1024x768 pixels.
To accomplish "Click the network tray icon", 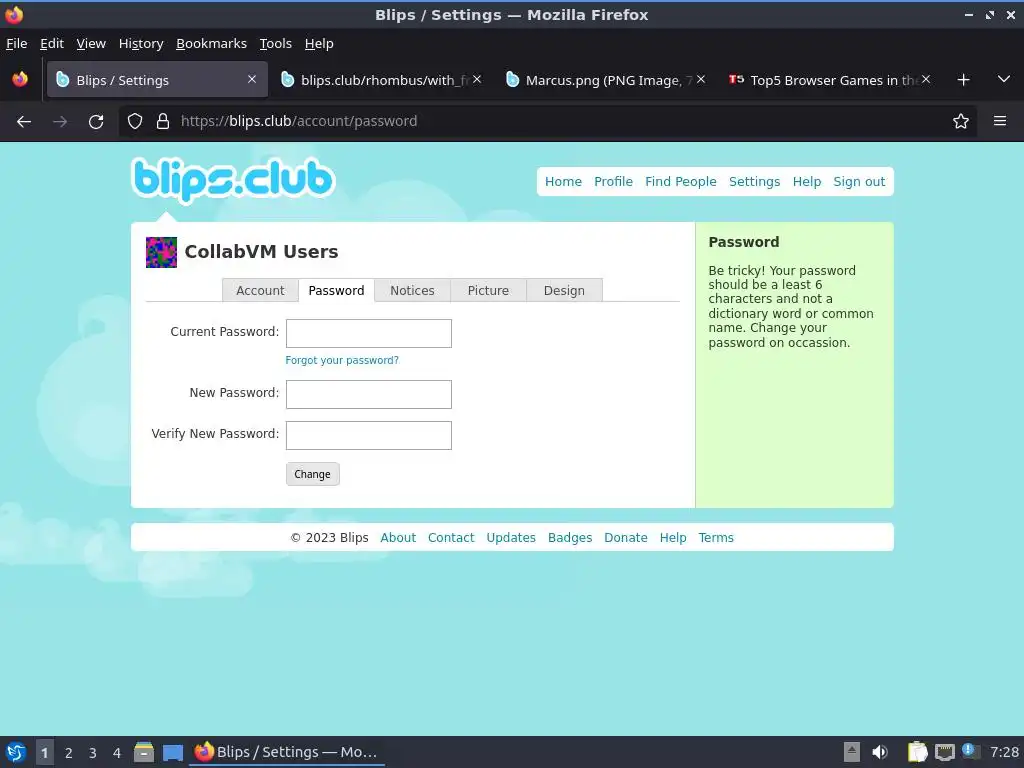I will pos(944,752).
